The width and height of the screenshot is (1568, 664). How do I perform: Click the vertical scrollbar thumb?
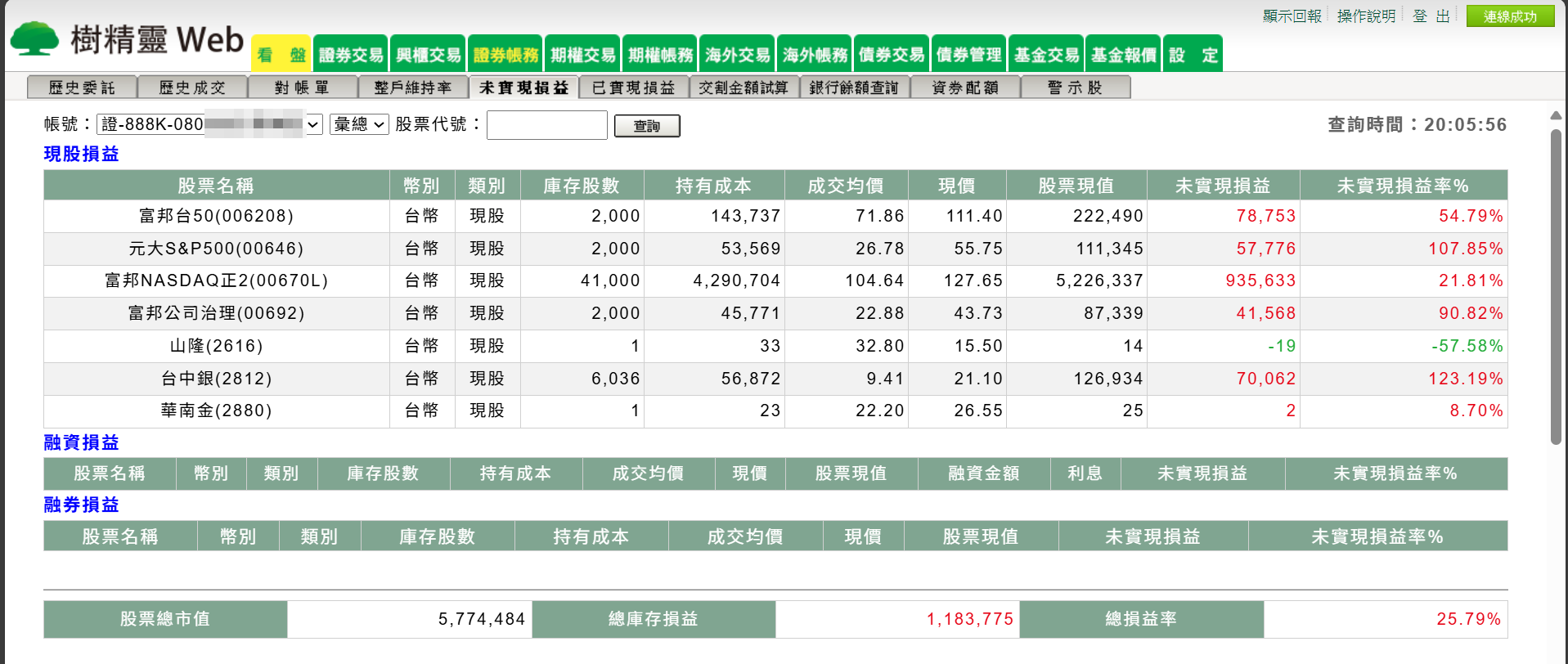(x=1556, y=286)
